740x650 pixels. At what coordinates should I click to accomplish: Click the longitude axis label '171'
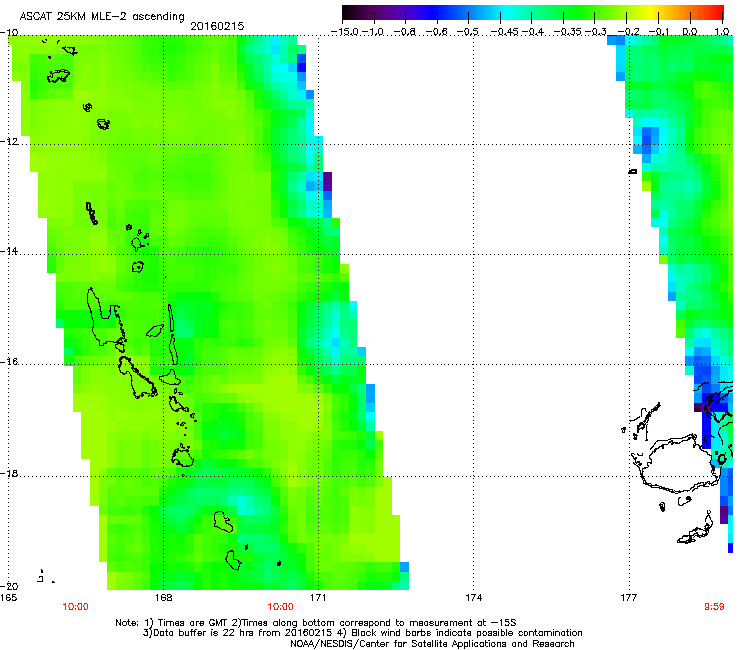pos(319,598)
